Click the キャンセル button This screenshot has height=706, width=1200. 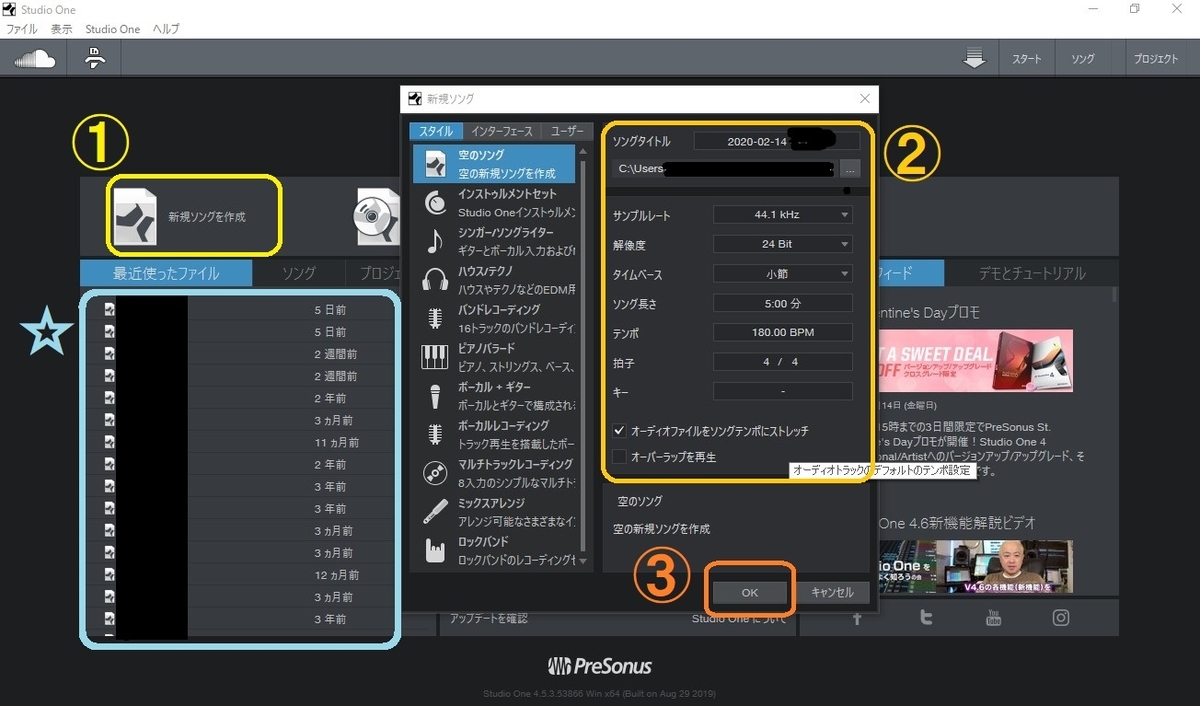[832, 593]
